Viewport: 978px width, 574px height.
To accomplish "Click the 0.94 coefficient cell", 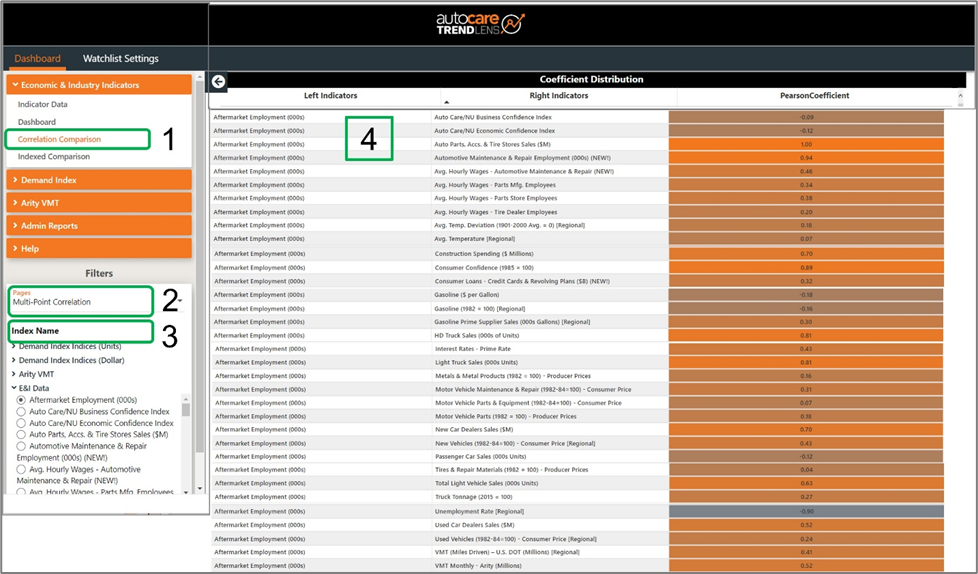I will pos(806,158).
